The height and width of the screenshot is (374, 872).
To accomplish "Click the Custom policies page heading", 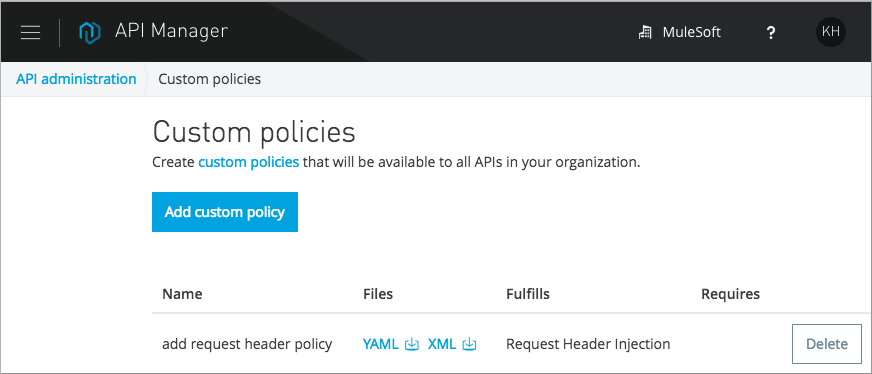I will (x=254, y=132).
